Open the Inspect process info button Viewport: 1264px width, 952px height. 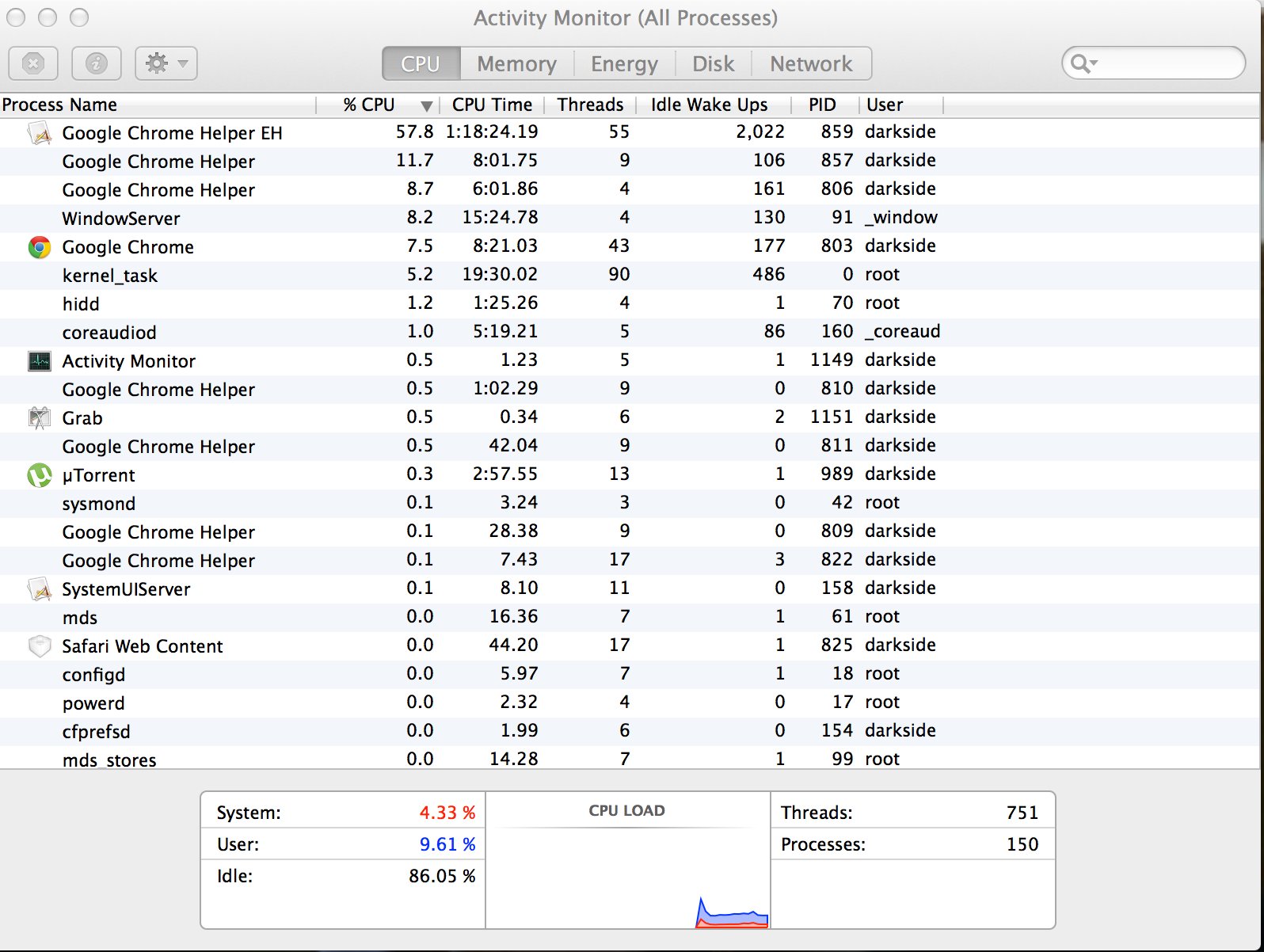click(x=96, y=63)
